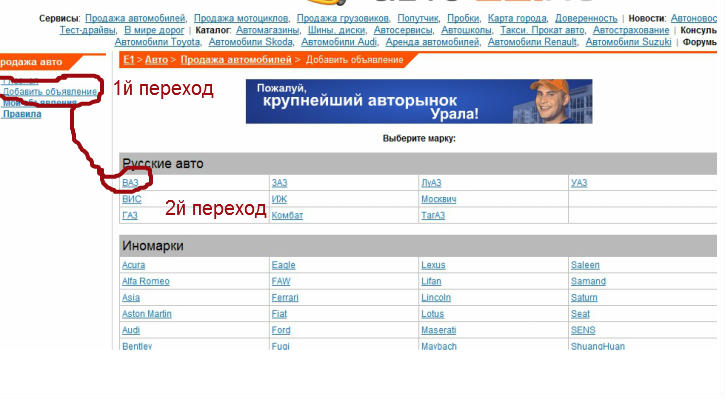Select the УАЗ brand

point(579,183)
